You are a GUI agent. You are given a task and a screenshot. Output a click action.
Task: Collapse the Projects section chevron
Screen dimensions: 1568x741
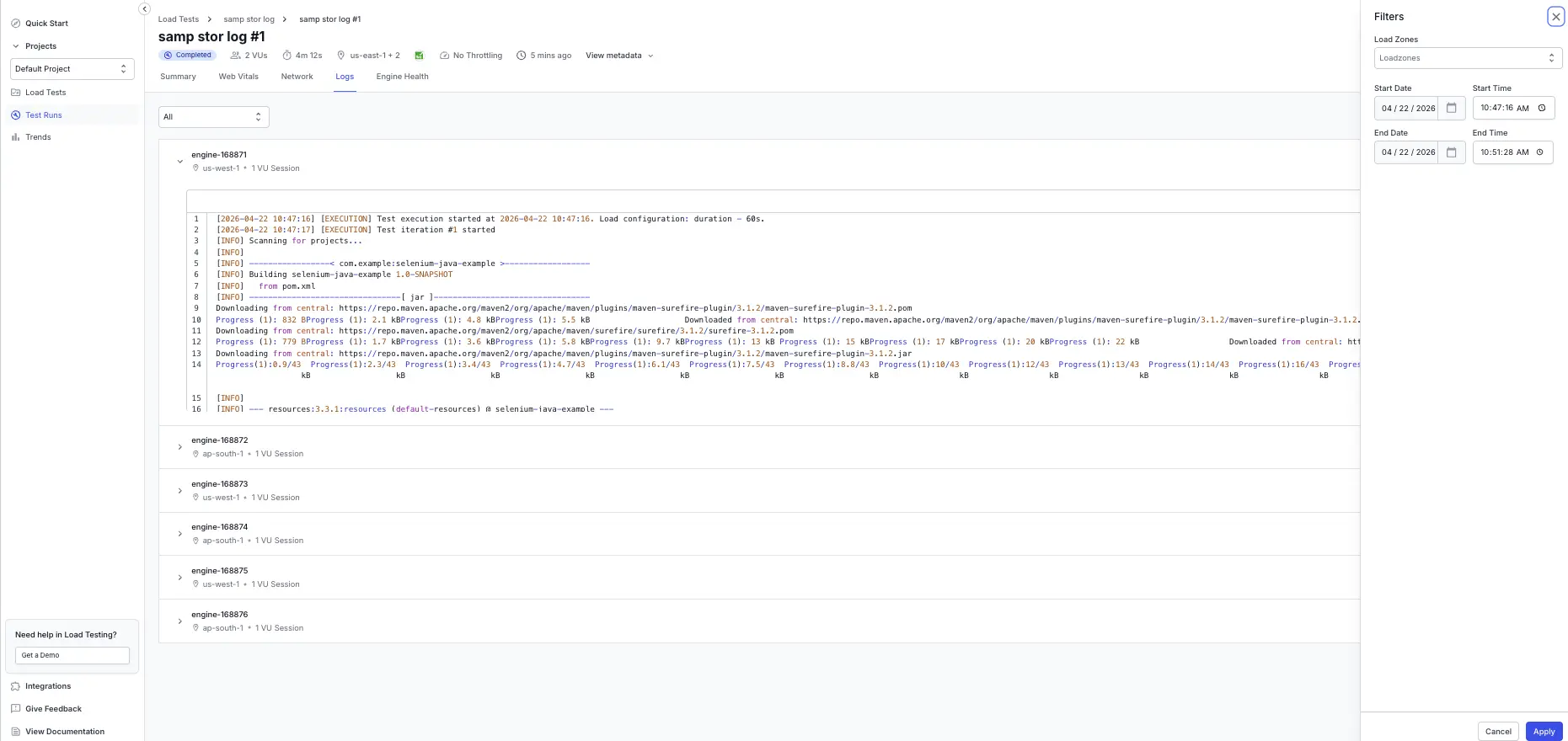[15, 46]
